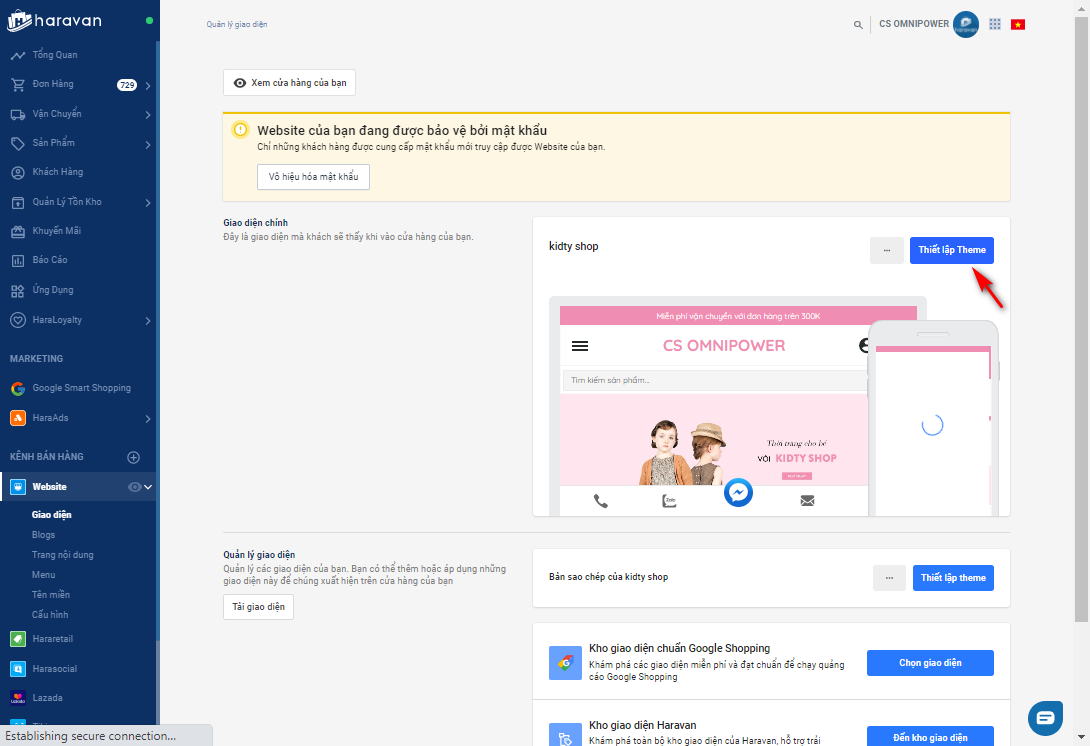Expand the Đơn Hàng menu arrow
Screen dimensions: 1090x746
148,85
